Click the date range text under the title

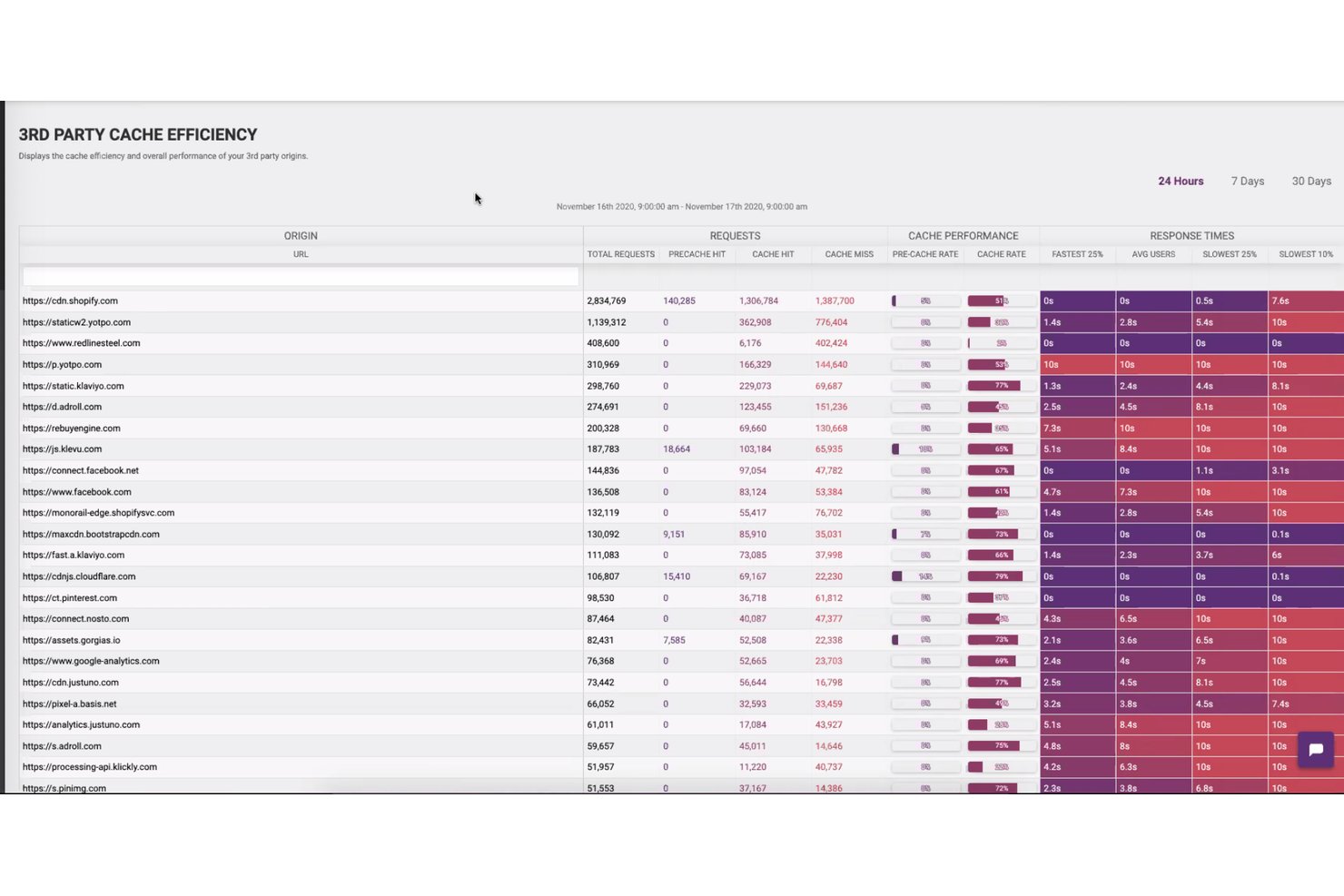(682, 207)
